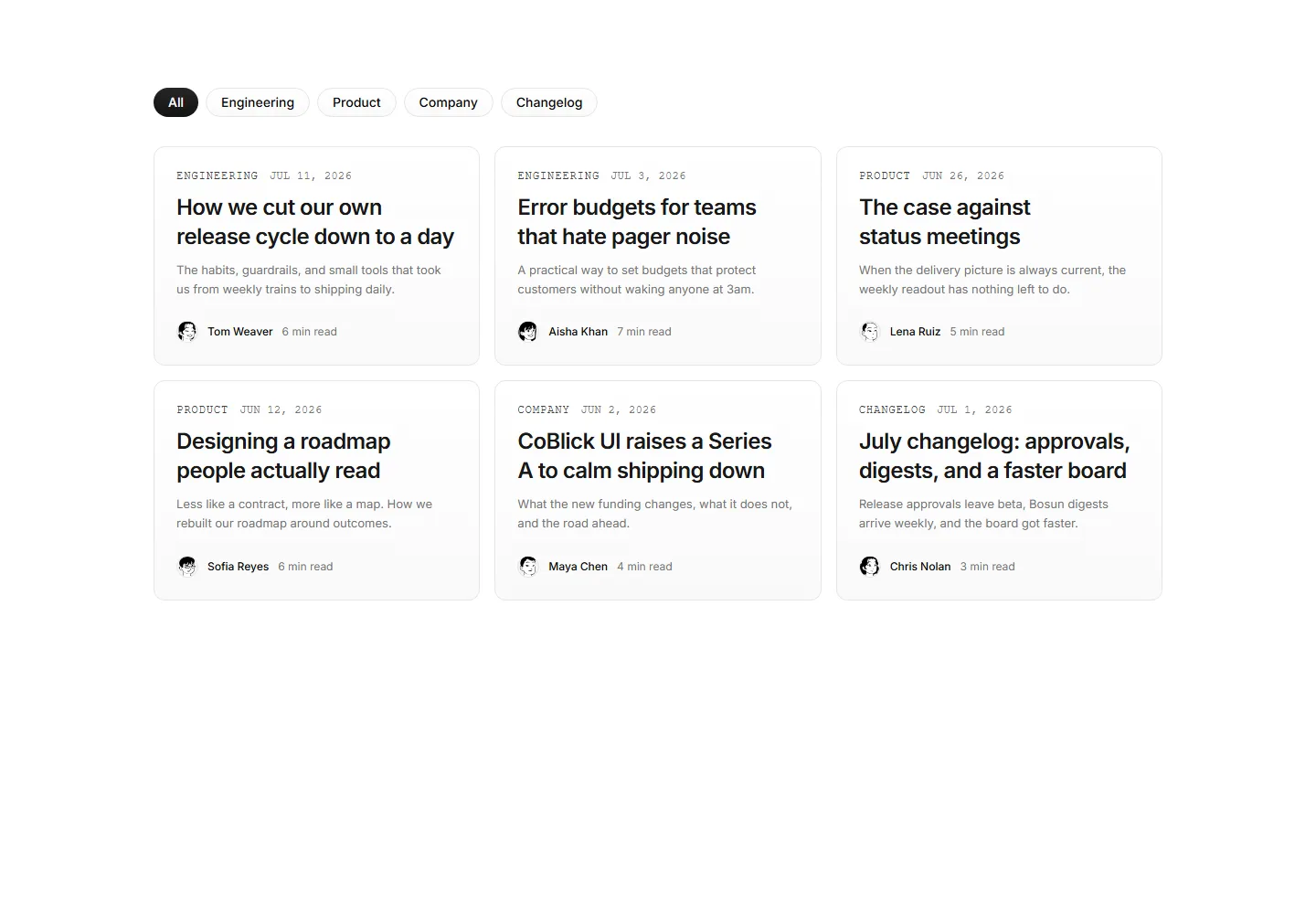Click Sofia Reyes's avatar icon
The height and width of the screenshot is (914, 1316).
(x=187, y=567)
